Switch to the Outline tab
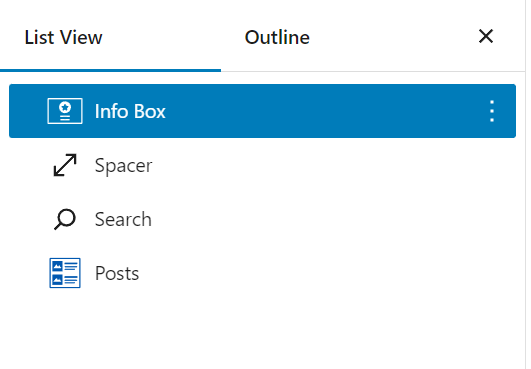This screenshot has height=369, width=531. point(277,37)
